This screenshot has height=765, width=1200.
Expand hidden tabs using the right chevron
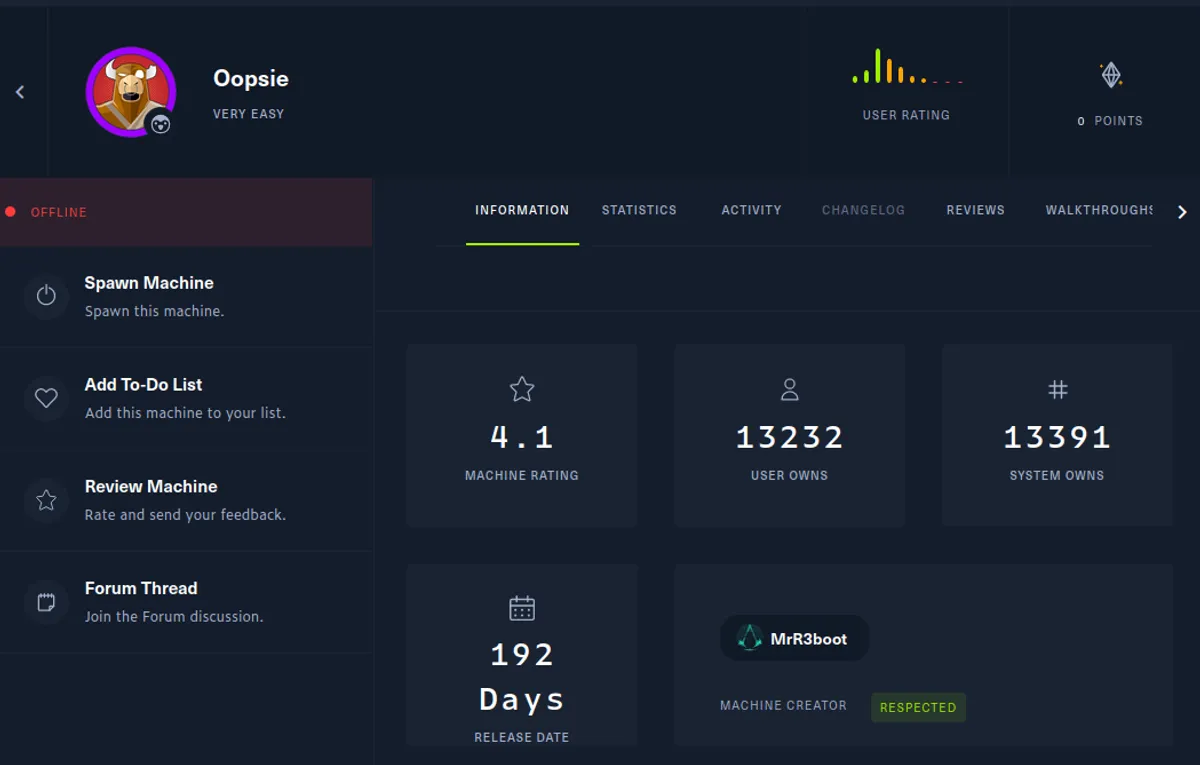pos(1182,212)
